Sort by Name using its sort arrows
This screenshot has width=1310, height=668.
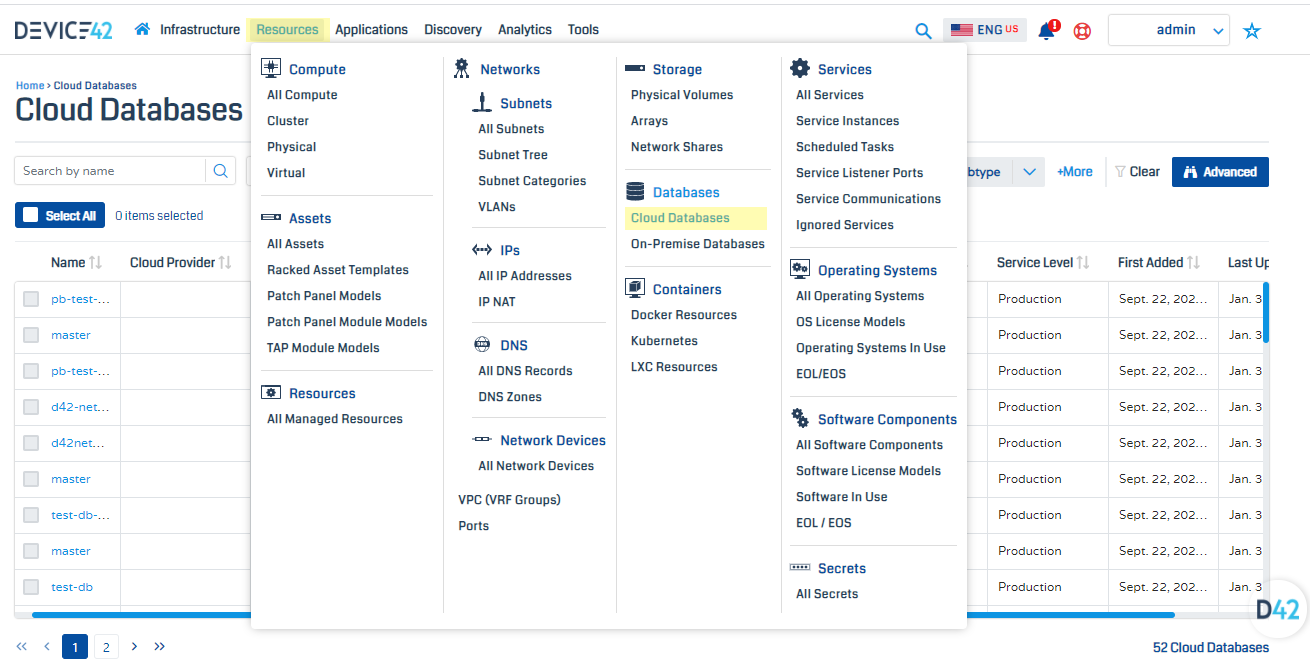pyautogui.click(x=96, y=263)
